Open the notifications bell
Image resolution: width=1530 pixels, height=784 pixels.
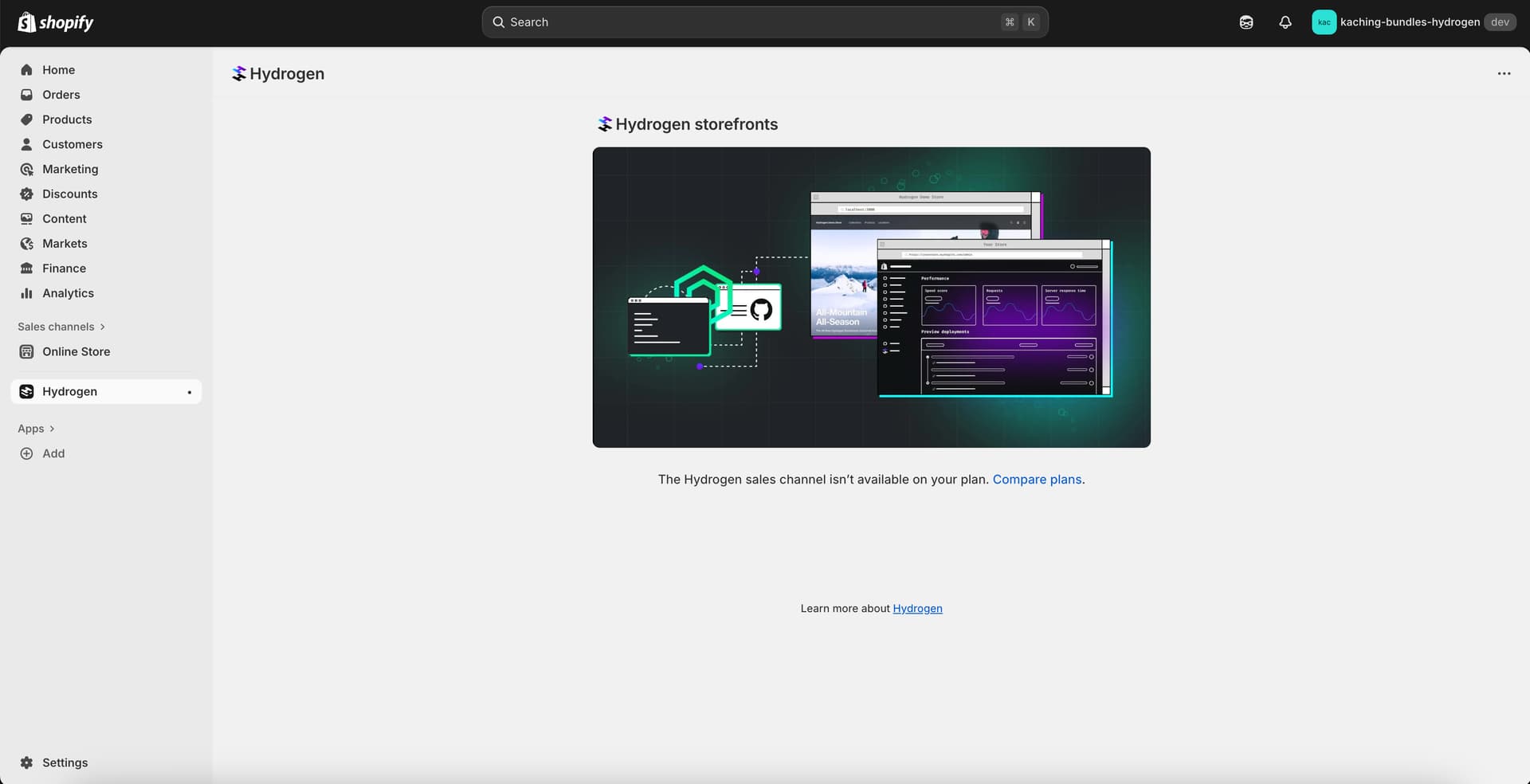tap(1285, 22)
